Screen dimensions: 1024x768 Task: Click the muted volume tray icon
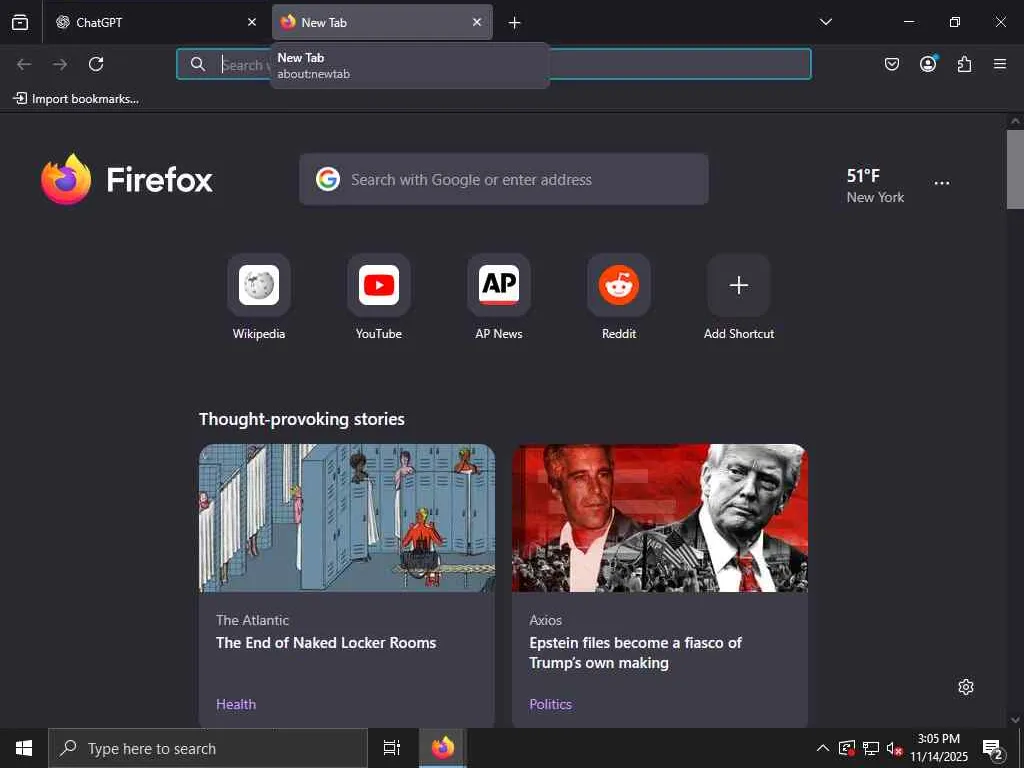pyautogui.click(x=894, y=748)
